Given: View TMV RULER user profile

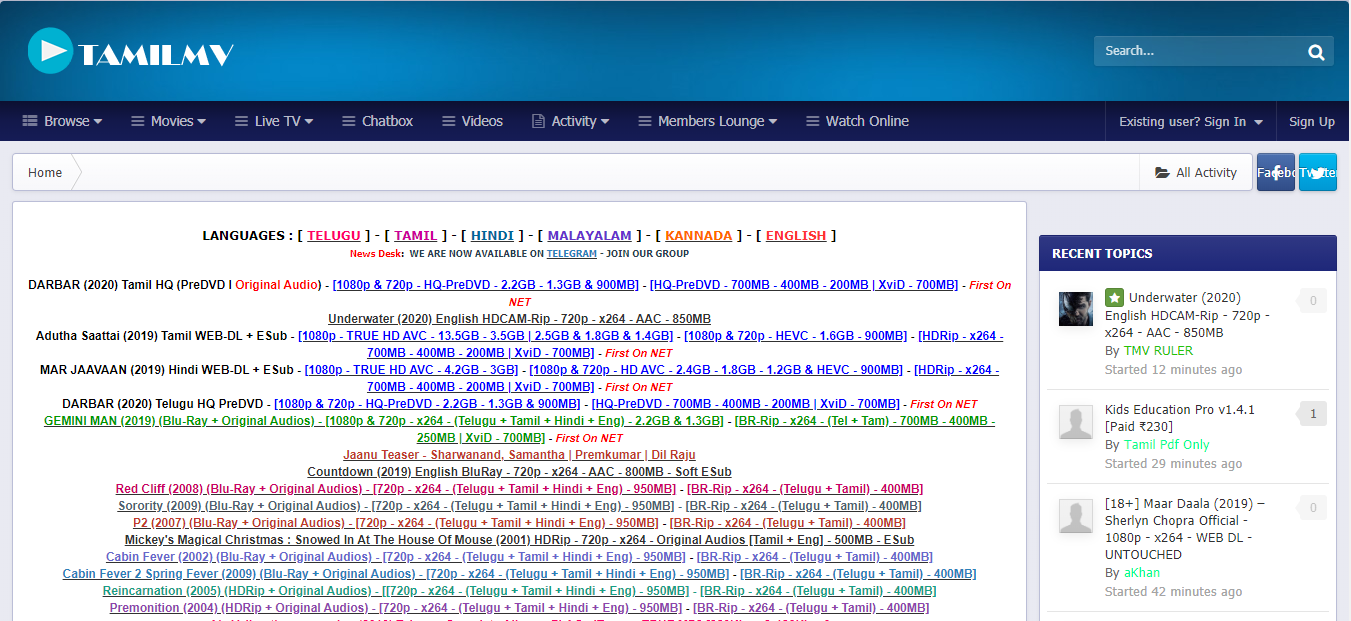Looking at the screenshot, I should coord(1158,351).
